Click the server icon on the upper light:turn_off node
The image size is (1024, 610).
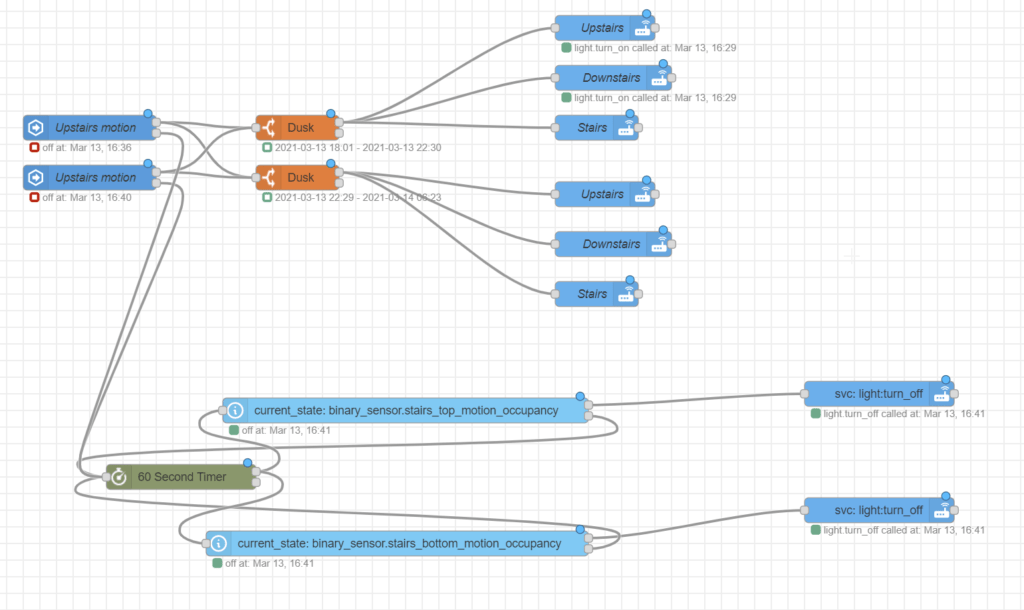(941, 393)
